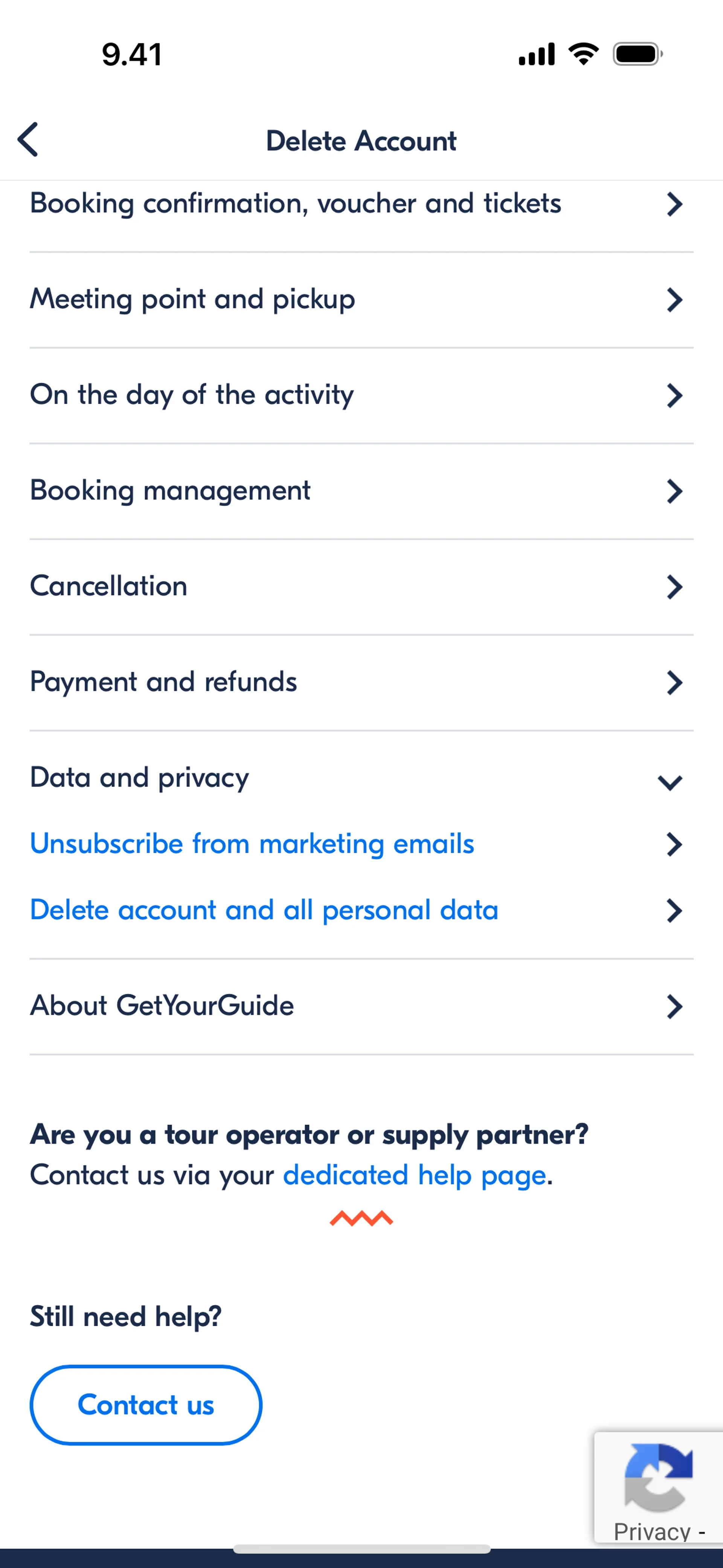Image resolution: width=723 pixels, height=1568 pixels.
Task: Open Booking confirmation, voucher and tickets
Action: click(295, 204)
